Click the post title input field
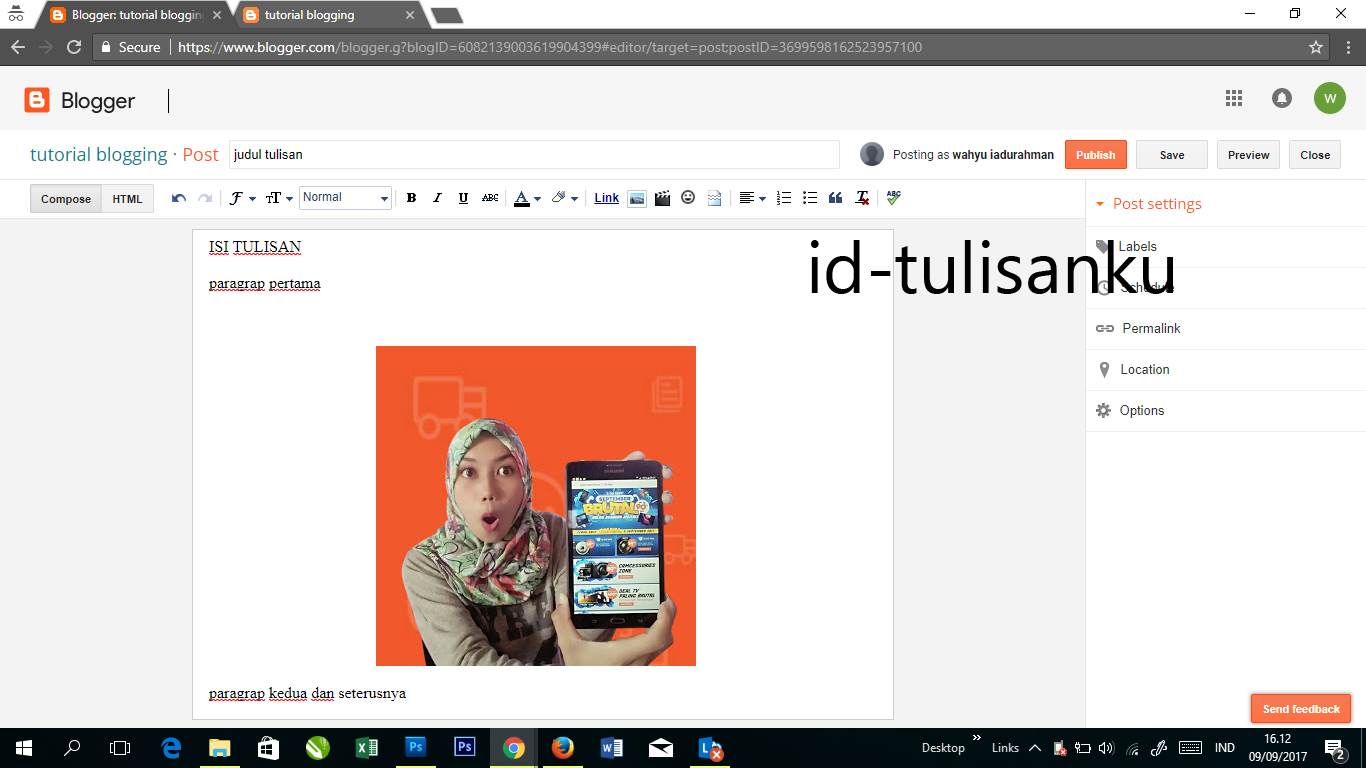 pos(534,154)
